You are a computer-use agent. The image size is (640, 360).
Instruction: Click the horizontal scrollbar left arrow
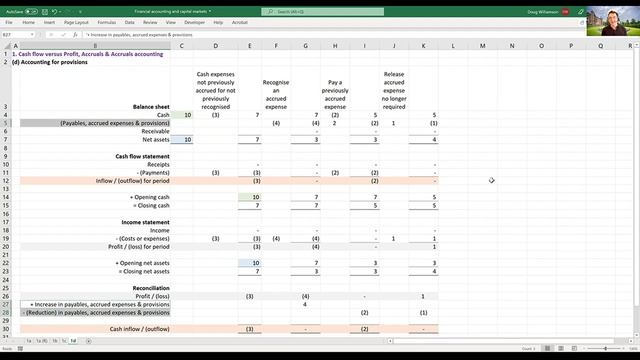(x=390, y=341)
